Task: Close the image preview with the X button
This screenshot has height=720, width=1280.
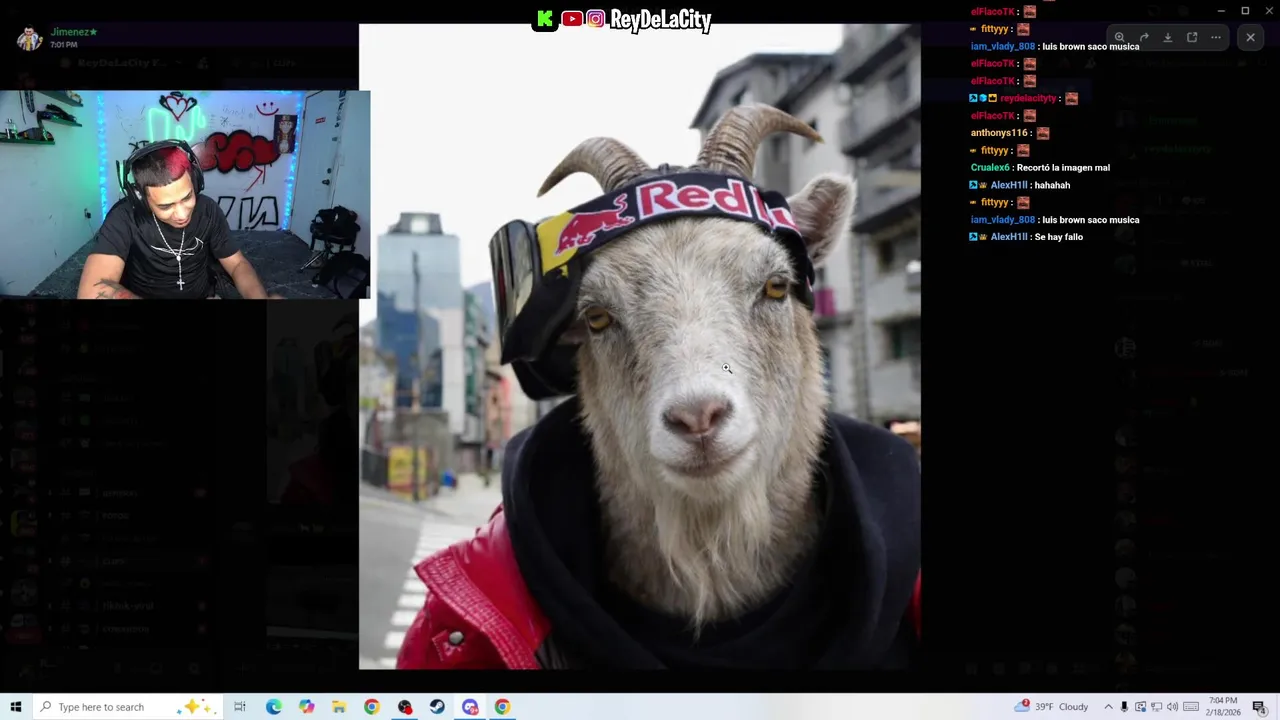Action: pyautogui.click(x=1250, y=37)
